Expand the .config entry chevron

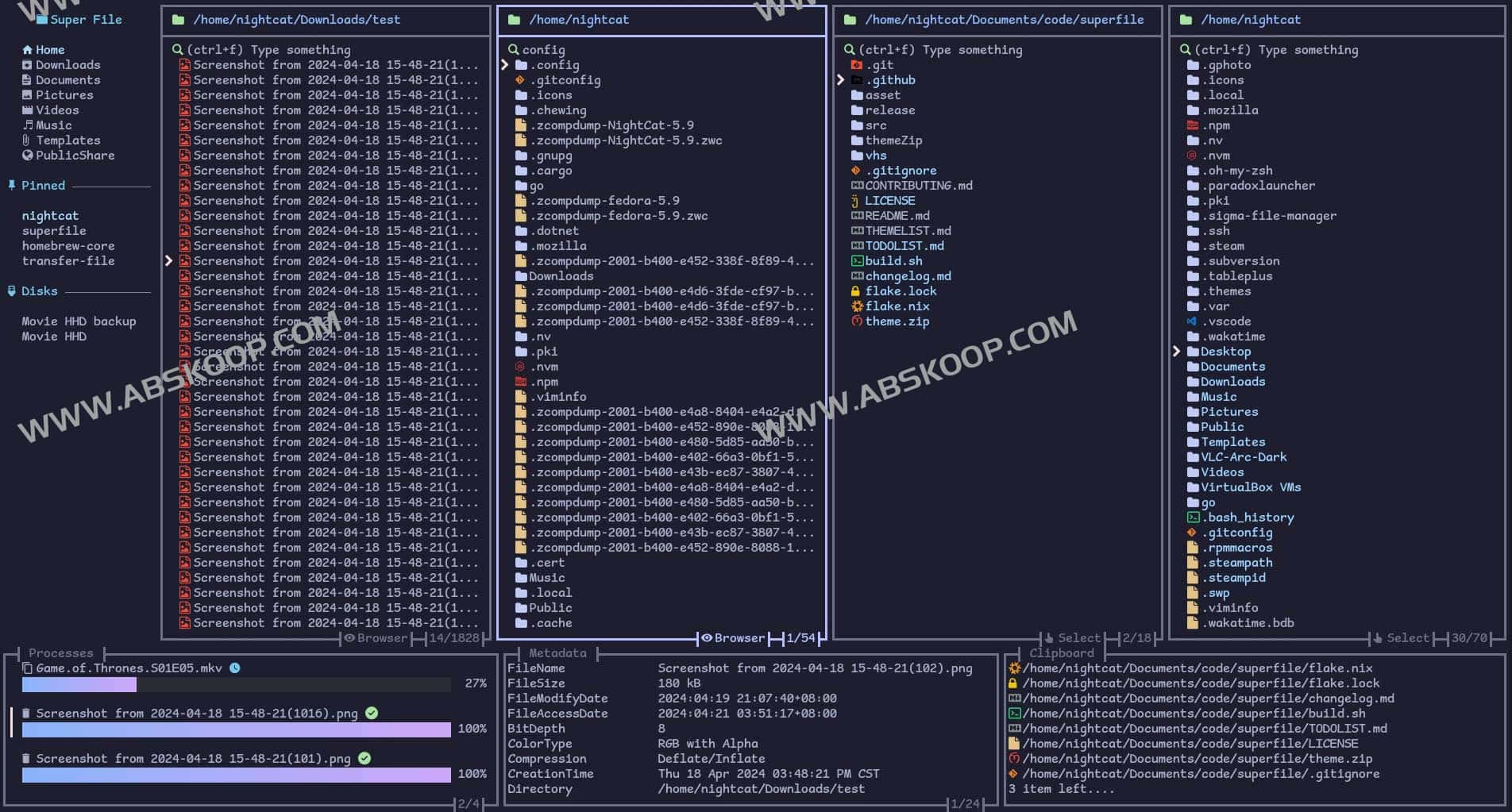[x=506, y=64]
